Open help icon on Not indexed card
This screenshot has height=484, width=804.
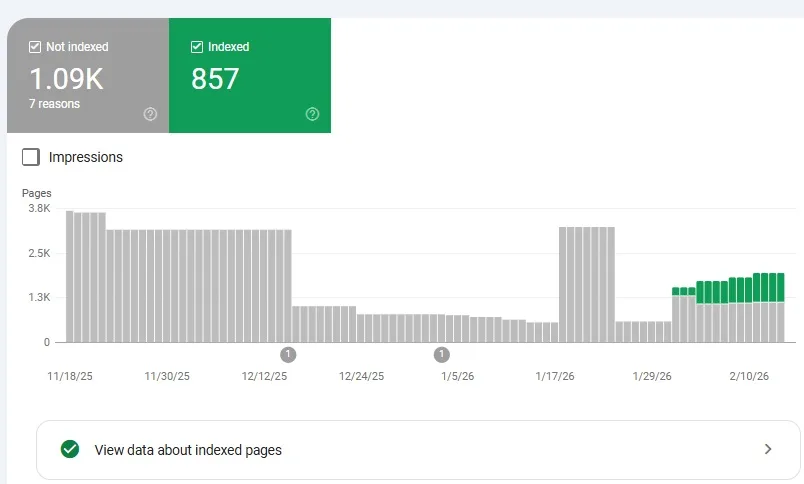(x=150, y=114)
